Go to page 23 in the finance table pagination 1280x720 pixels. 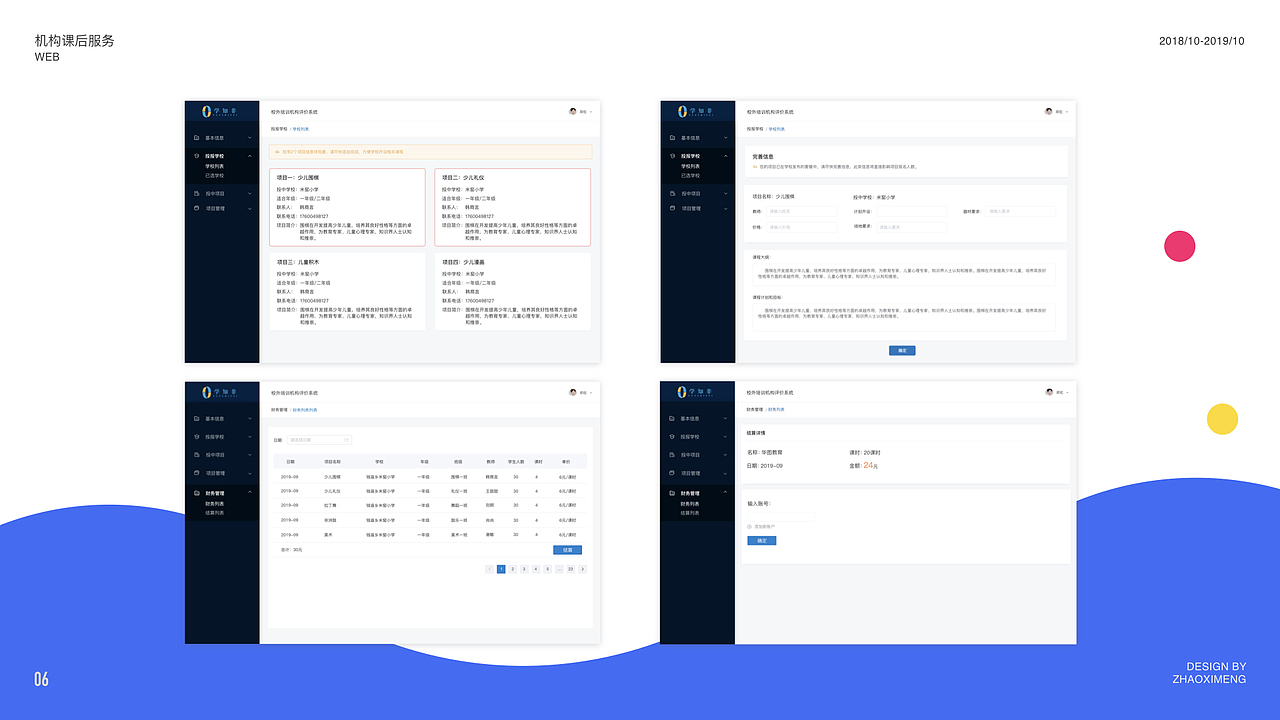tap(570, 569)
